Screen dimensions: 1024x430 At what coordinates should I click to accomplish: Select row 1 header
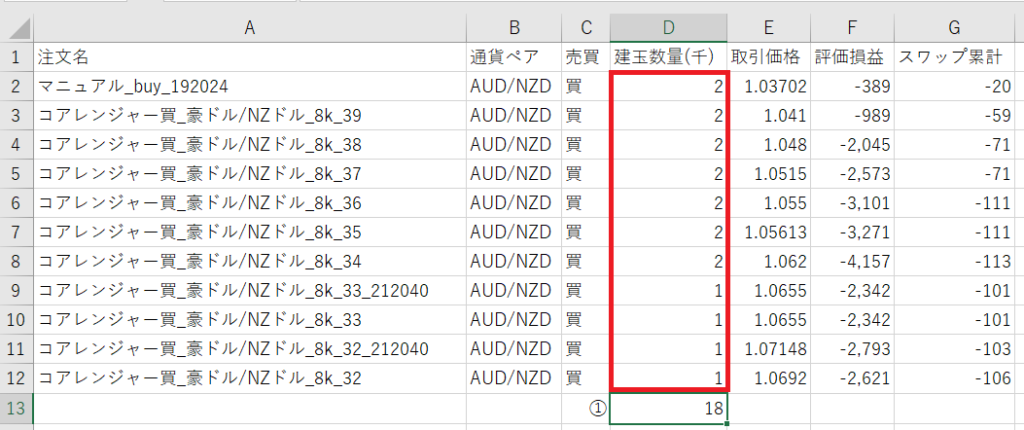point(16,56)
